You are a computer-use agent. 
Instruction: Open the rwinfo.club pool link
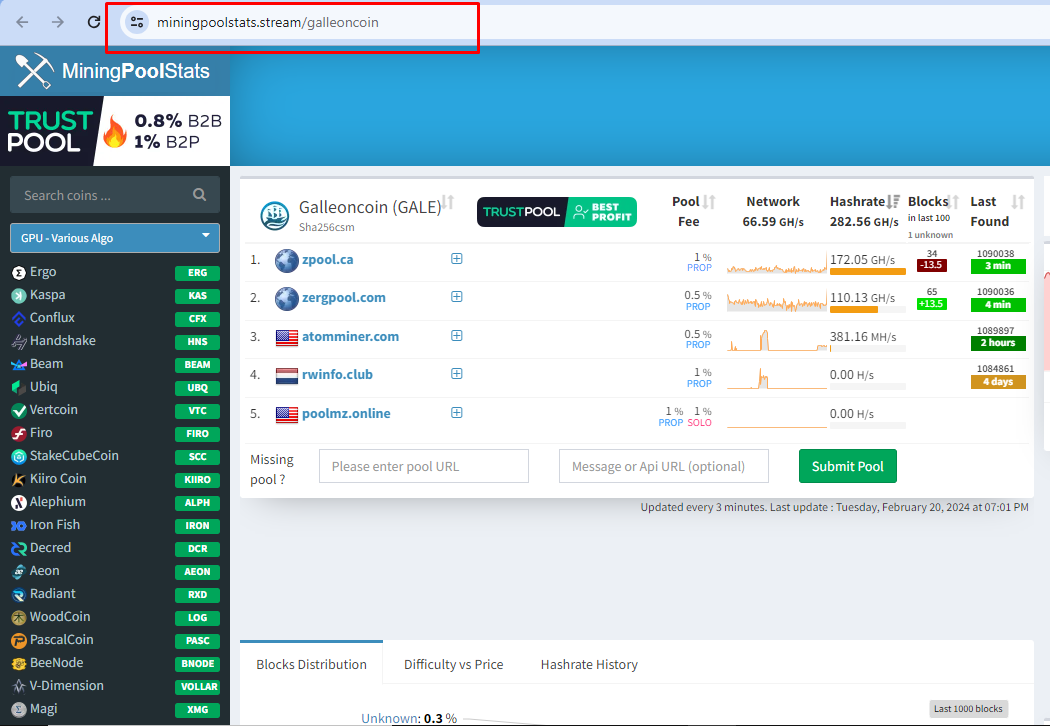coord(337,374)
